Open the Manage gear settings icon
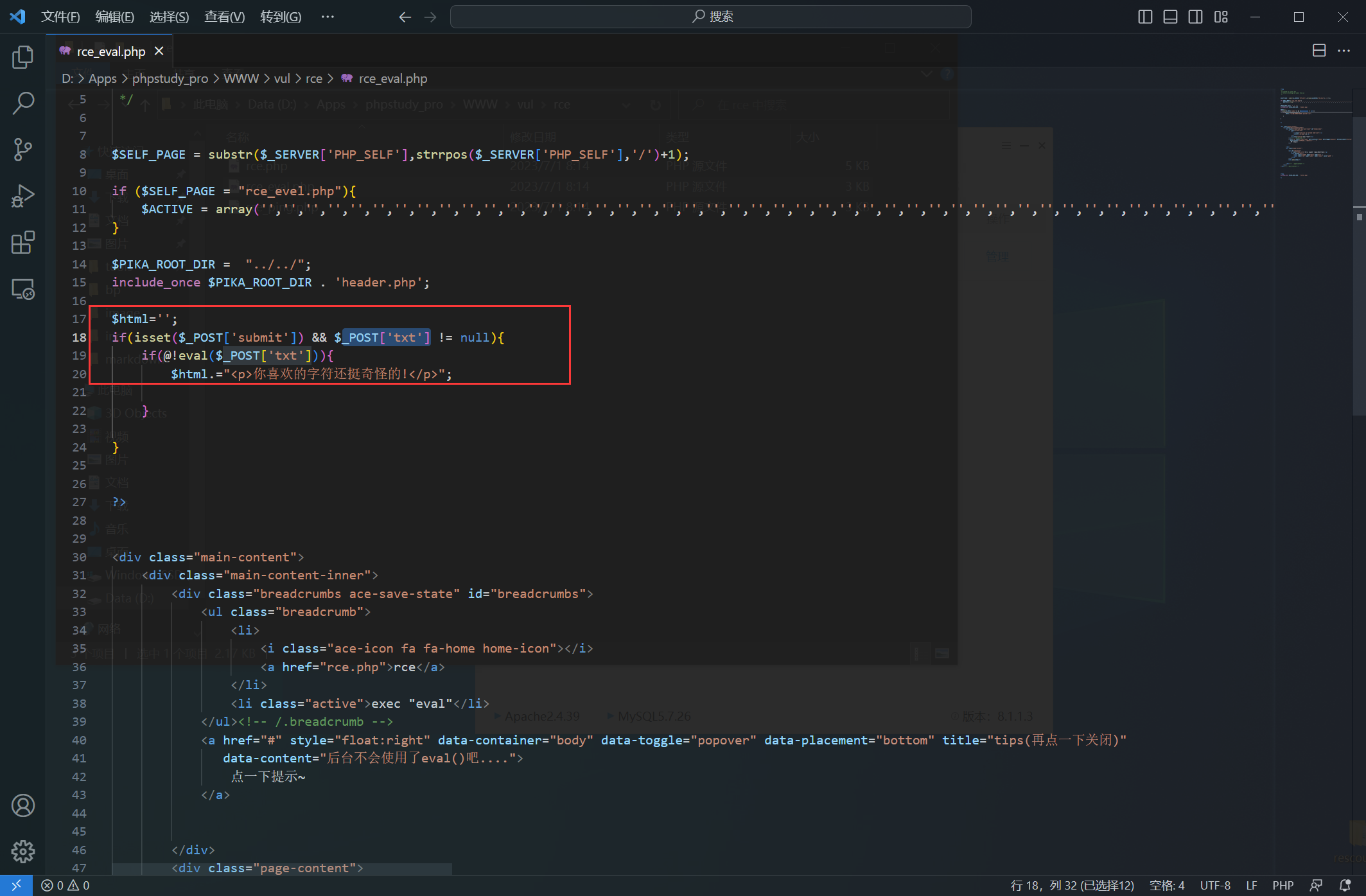The height and width of the screenshot is (896, 1366). coord(23,852)
